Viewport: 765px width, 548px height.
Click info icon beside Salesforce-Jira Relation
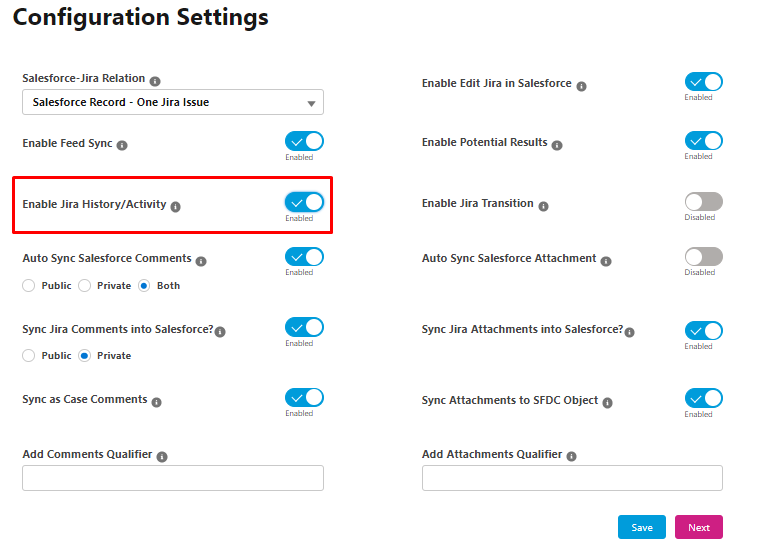point(155,81)
